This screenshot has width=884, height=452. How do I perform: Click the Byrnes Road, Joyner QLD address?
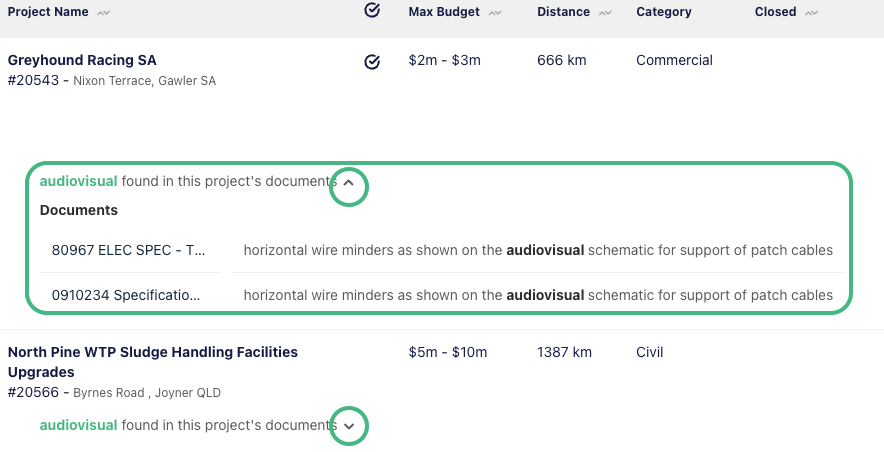(x=147, y=393)
